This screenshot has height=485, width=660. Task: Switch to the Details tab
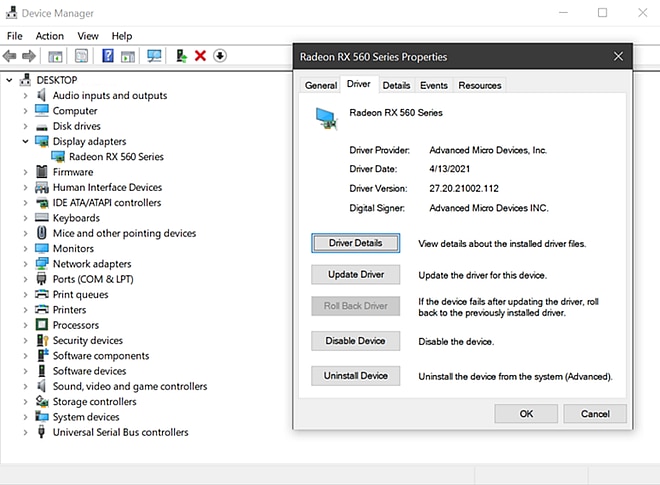[x=396, y=85]
